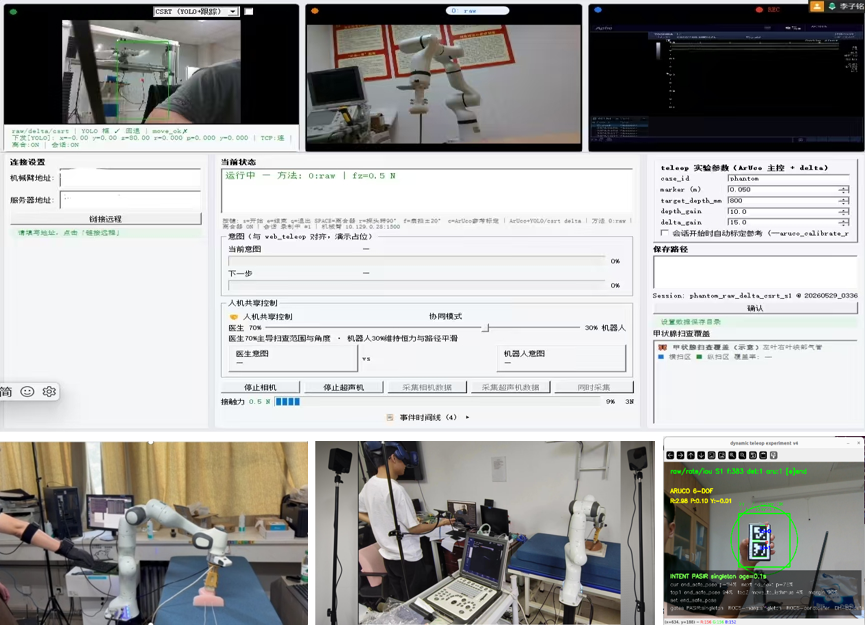865x625 pixels.
Task: Click the 确认 button under save path
Action: (x=755, y=308)
